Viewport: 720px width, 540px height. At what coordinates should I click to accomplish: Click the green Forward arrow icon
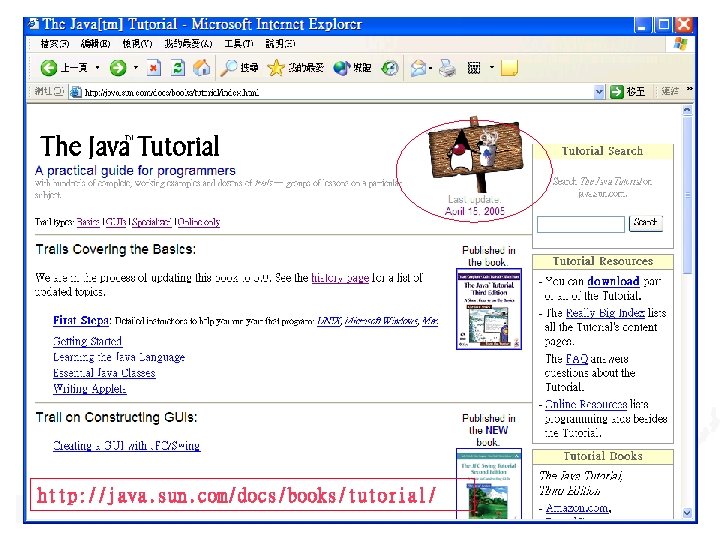[118, 68]
